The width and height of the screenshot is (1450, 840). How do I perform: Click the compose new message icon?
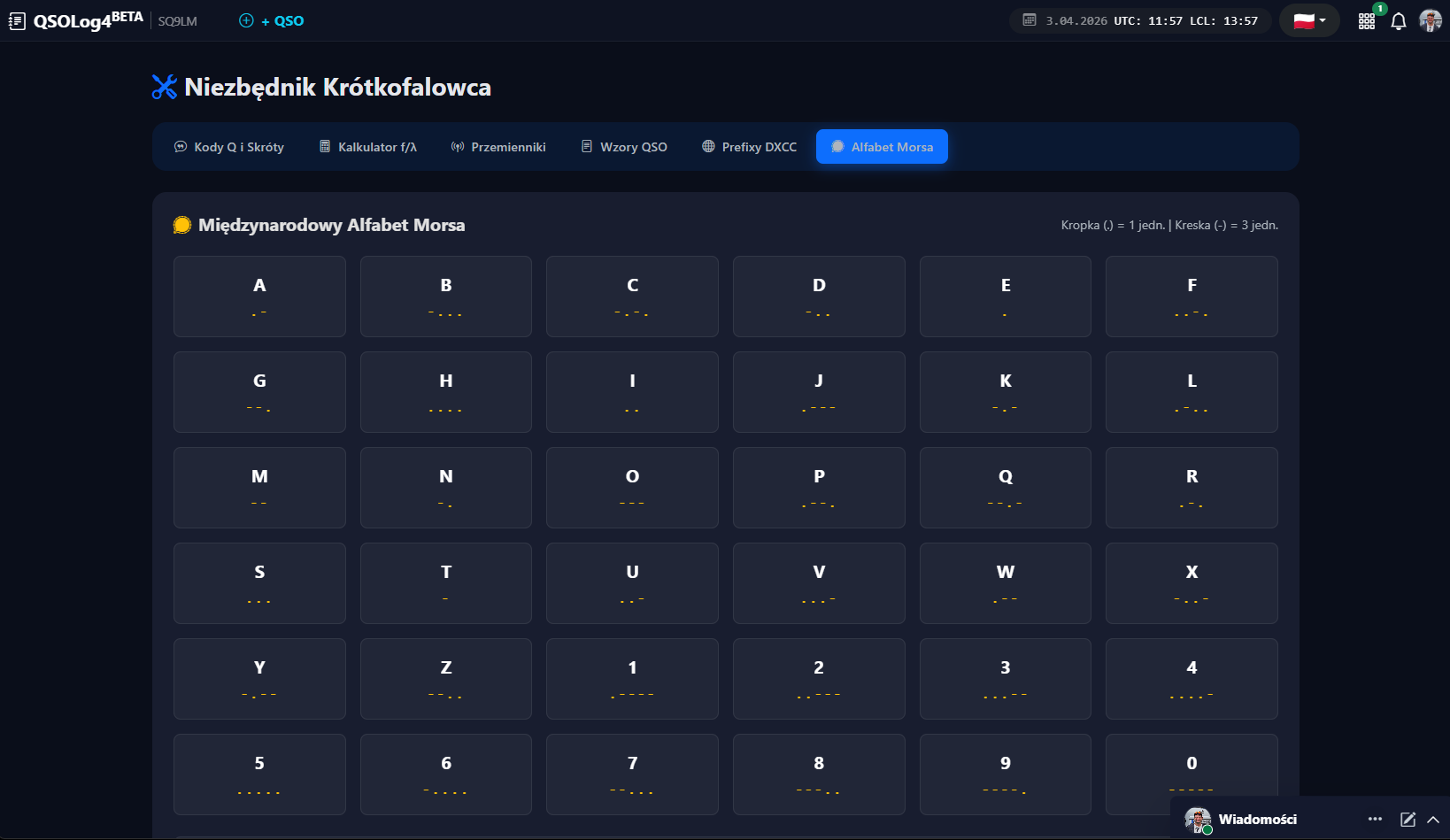coord(1408,820)
